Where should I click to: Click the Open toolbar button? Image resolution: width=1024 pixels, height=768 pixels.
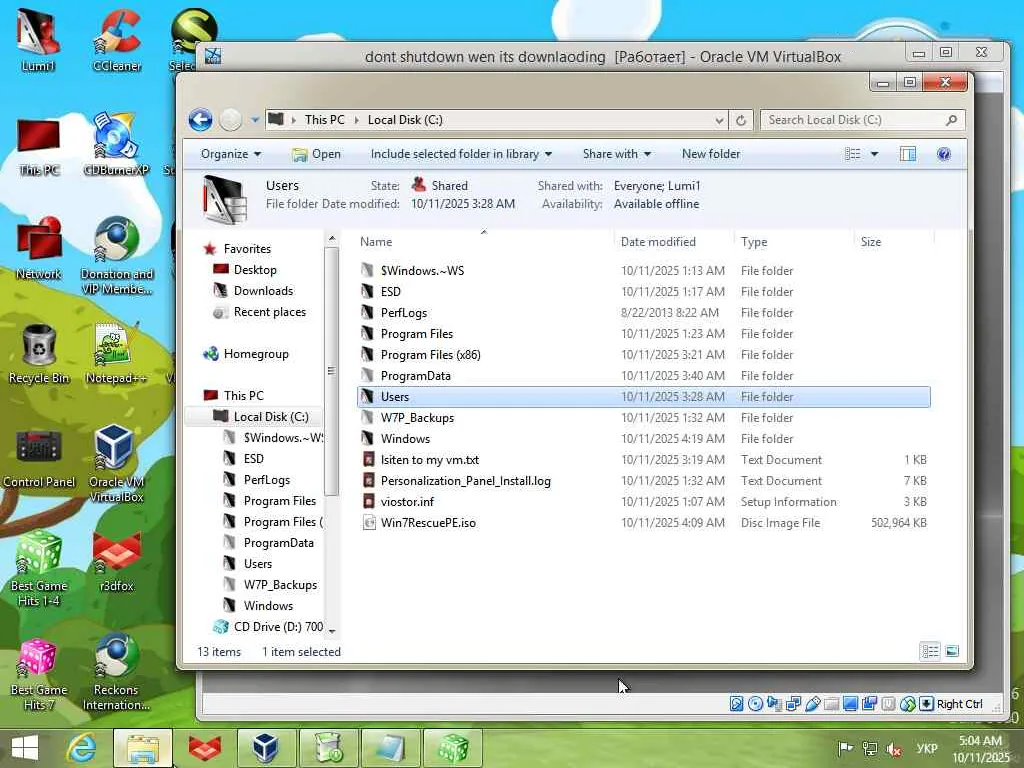[x=317, y=154]
